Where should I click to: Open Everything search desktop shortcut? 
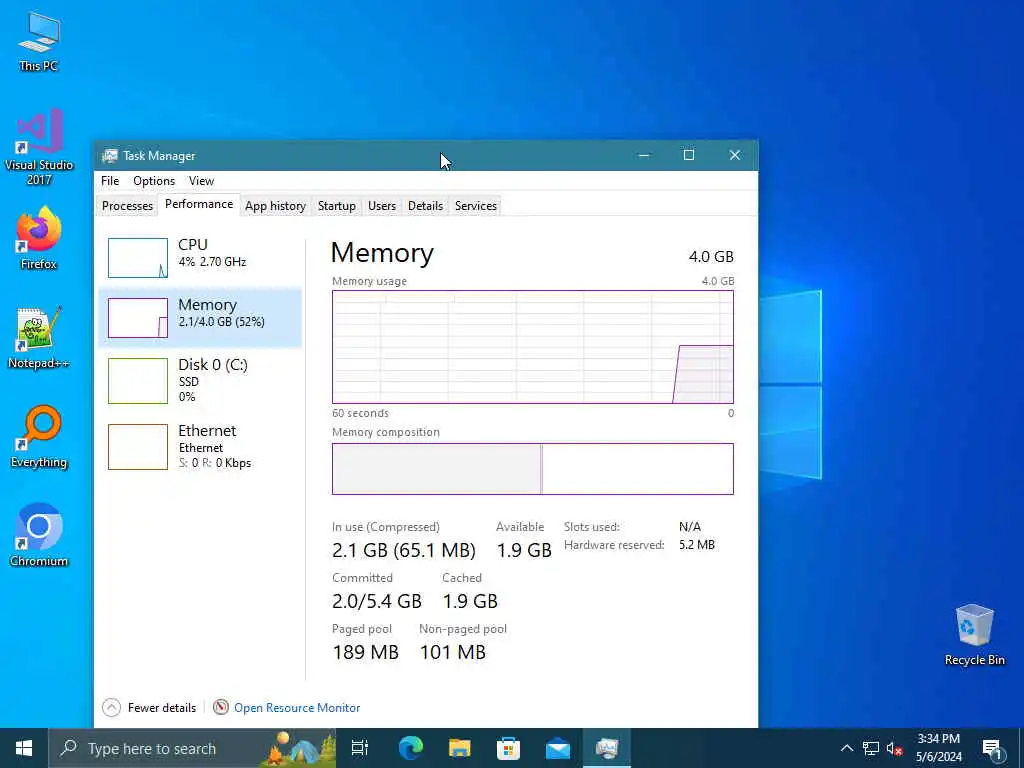pyautogui.click(x=39, y=436)
